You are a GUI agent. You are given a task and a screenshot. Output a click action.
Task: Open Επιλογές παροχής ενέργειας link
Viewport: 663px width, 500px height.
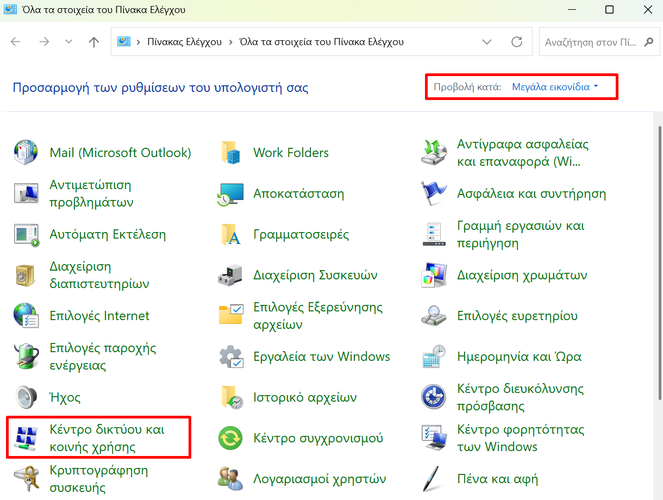pyautogui.click(x=103, y=356)
